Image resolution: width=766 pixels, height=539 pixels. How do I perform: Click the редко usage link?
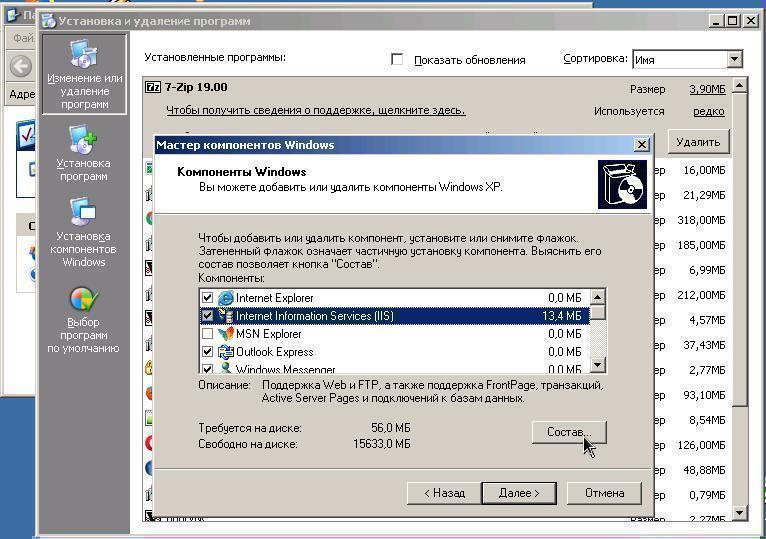[x=708, y=111]
